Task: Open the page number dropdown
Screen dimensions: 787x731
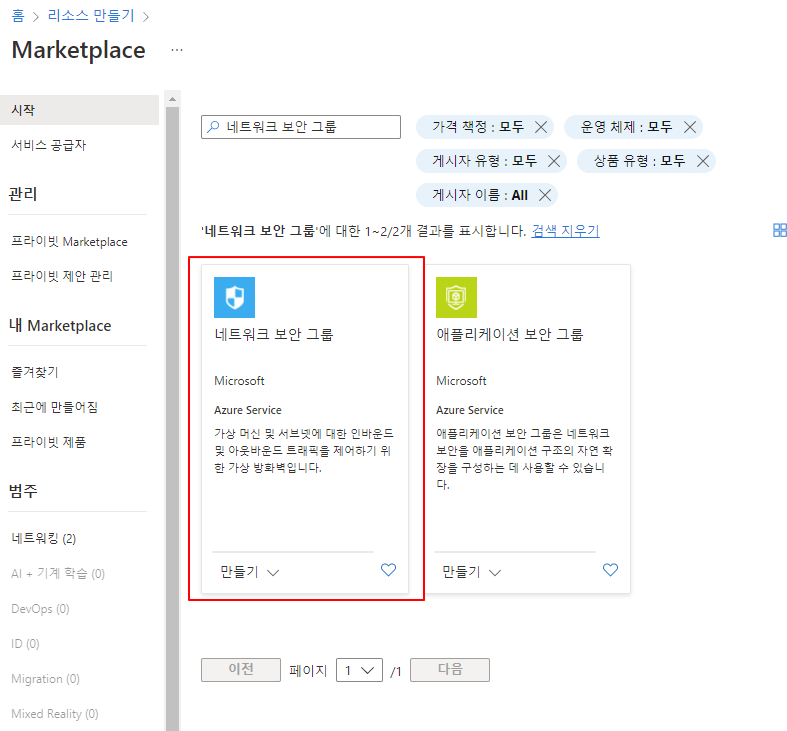Action: (359, 670)
